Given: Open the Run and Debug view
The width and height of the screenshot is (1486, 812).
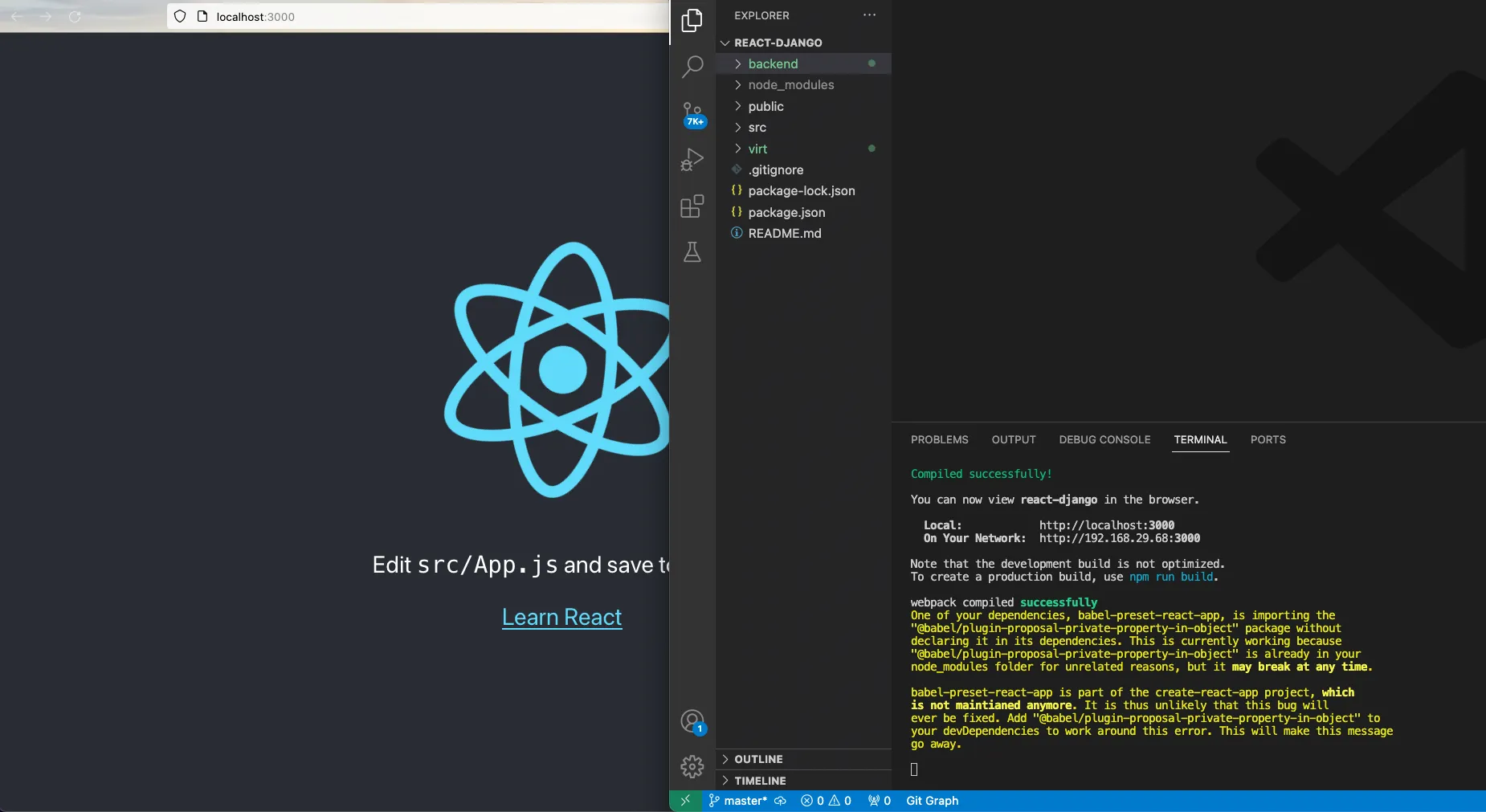Looking at the screenshot, I should pos(692,160).
